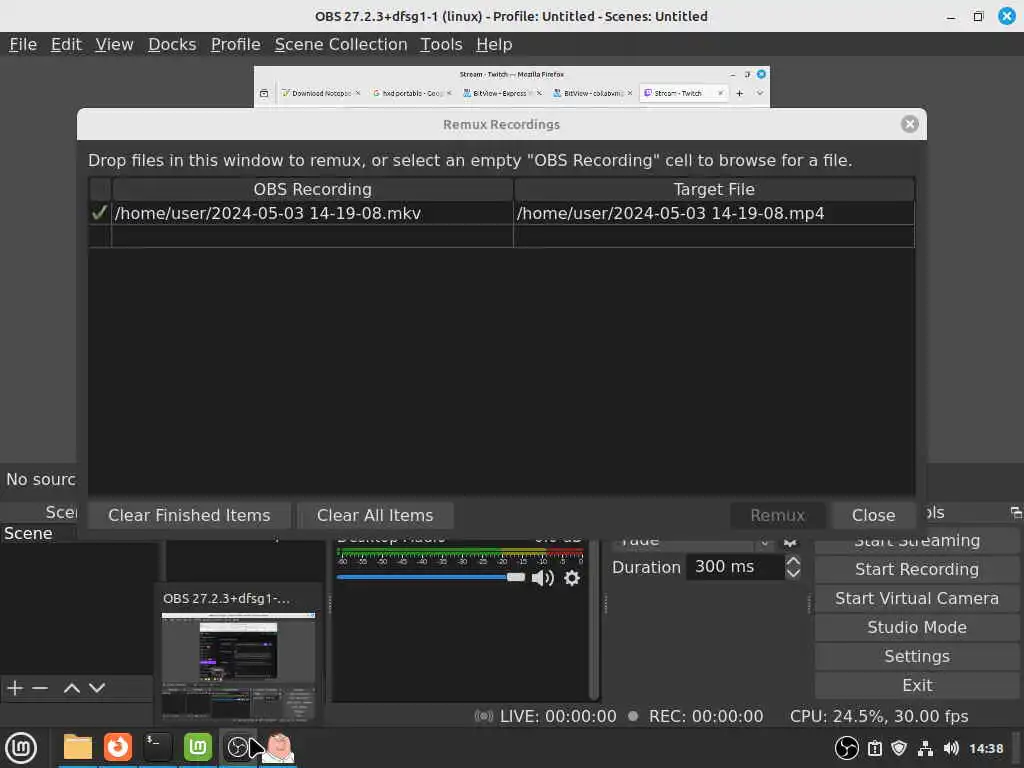The height and width of the screenshot is (768, 1024).
Task: Open the system volume tray icon
Action: coord(951,748)
